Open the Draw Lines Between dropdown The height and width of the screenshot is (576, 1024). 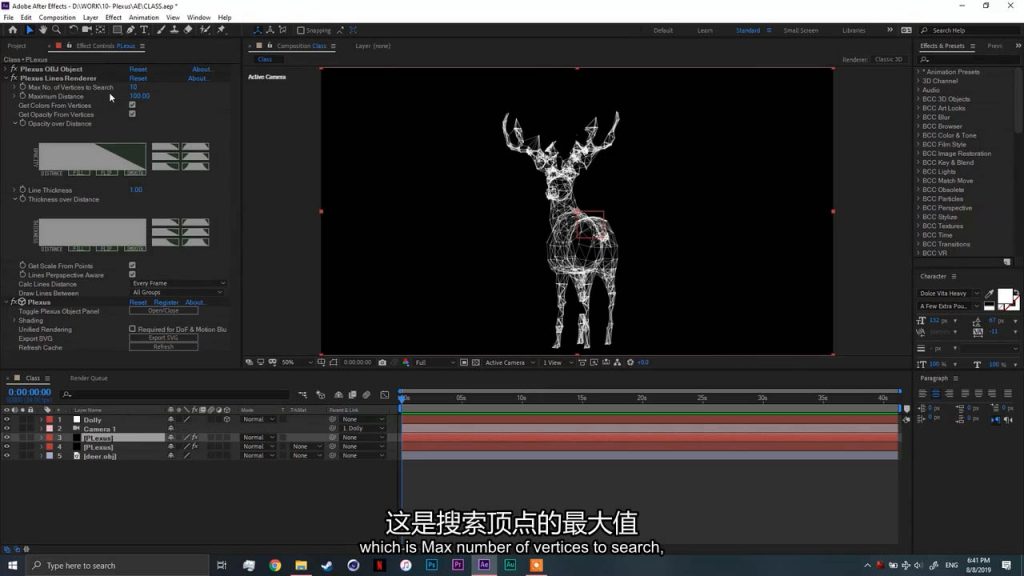pos(178,293)
